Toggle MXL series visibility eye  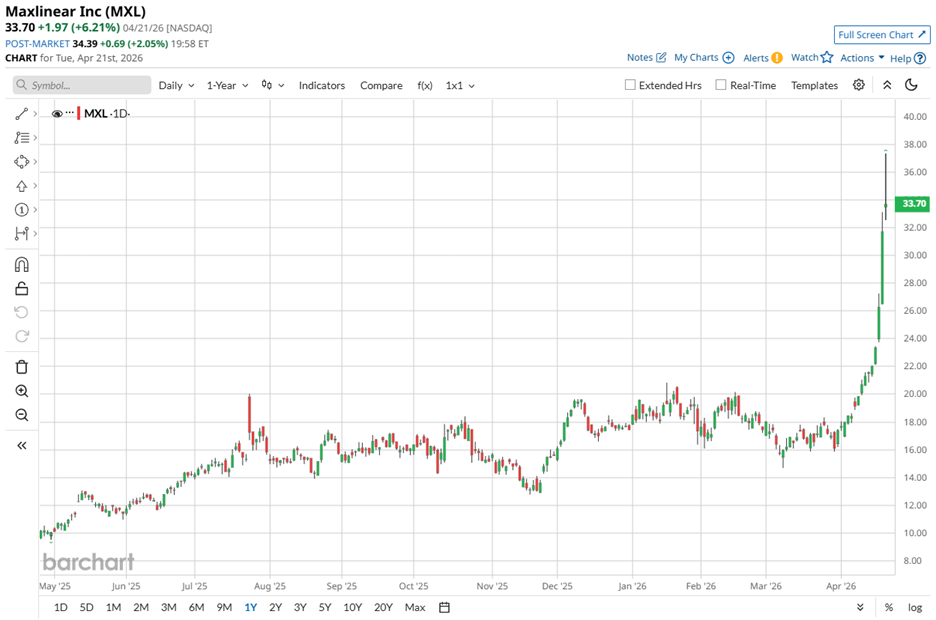click(57, 114)
